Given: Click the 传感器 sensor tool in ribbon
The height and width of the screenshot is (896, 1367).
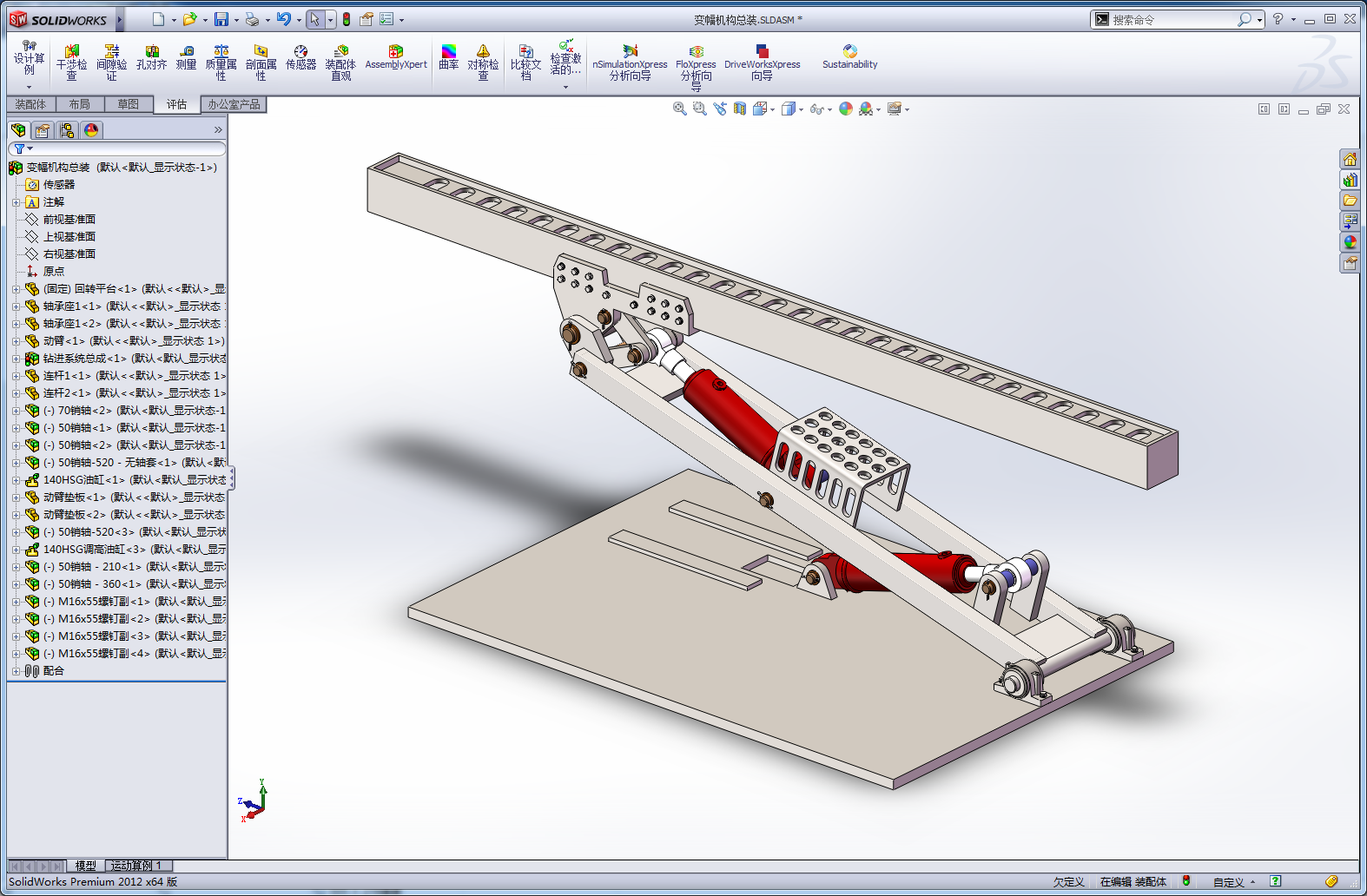Looking at the screenshot, I should pos(300,58).
